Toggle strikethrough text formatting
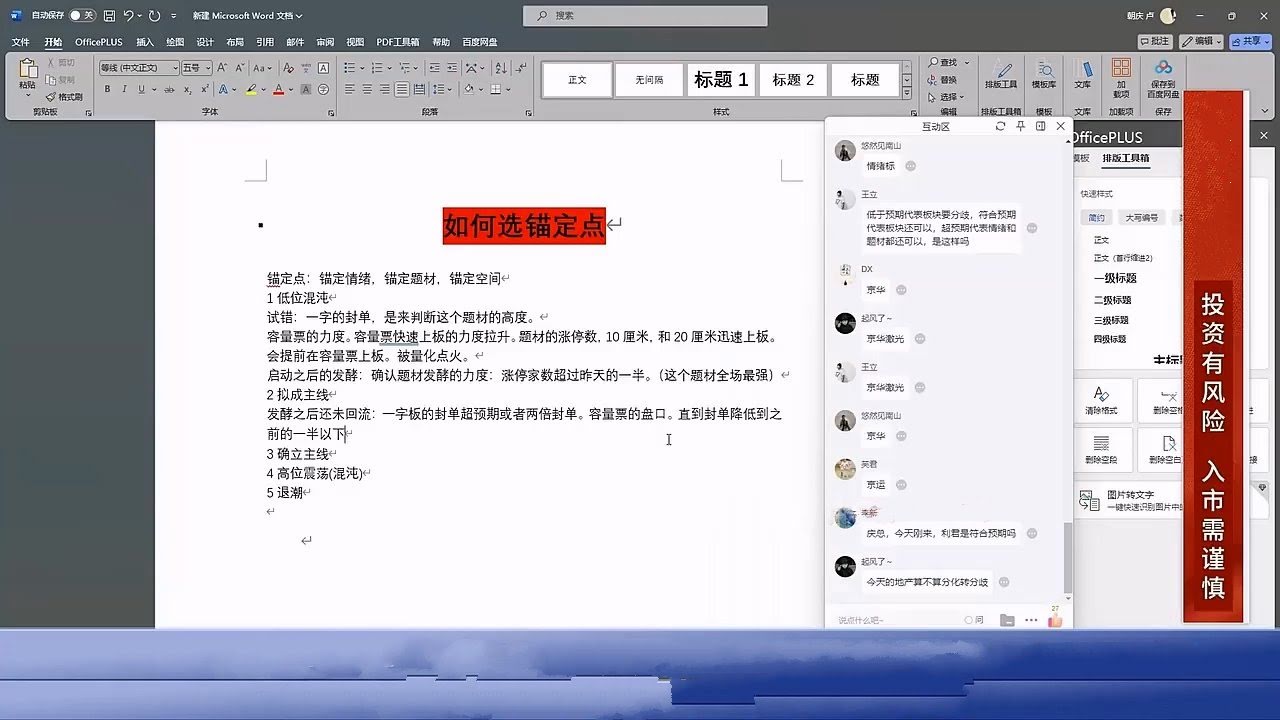The width and height of the screenshot is (1280, 720). tap(171, 89)
